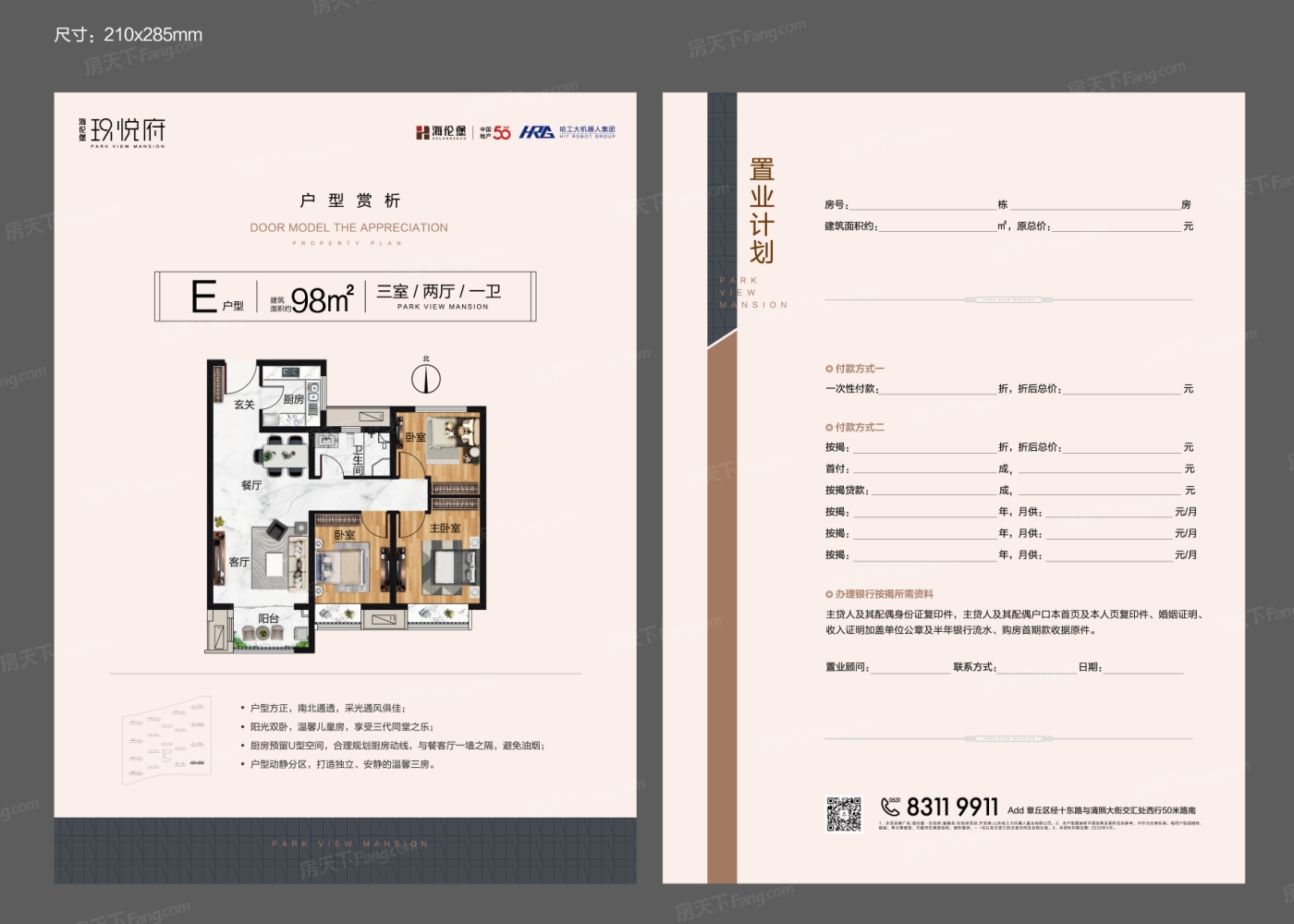Click the blank line after 按揭贷款

point(934,494)
